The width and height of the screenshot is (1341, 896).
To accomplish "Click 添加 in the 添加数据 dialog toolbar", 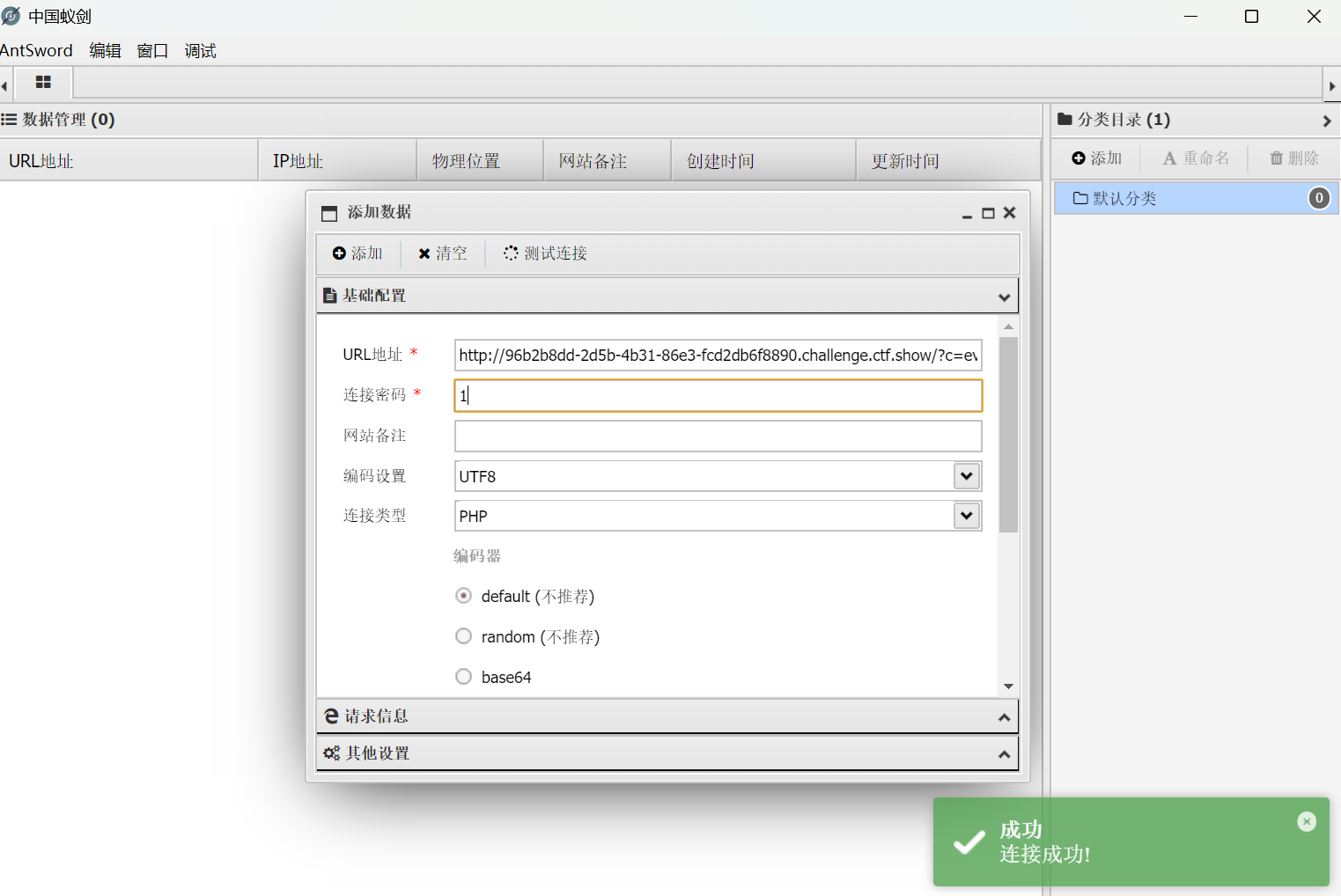I will [x=357, y=253].
